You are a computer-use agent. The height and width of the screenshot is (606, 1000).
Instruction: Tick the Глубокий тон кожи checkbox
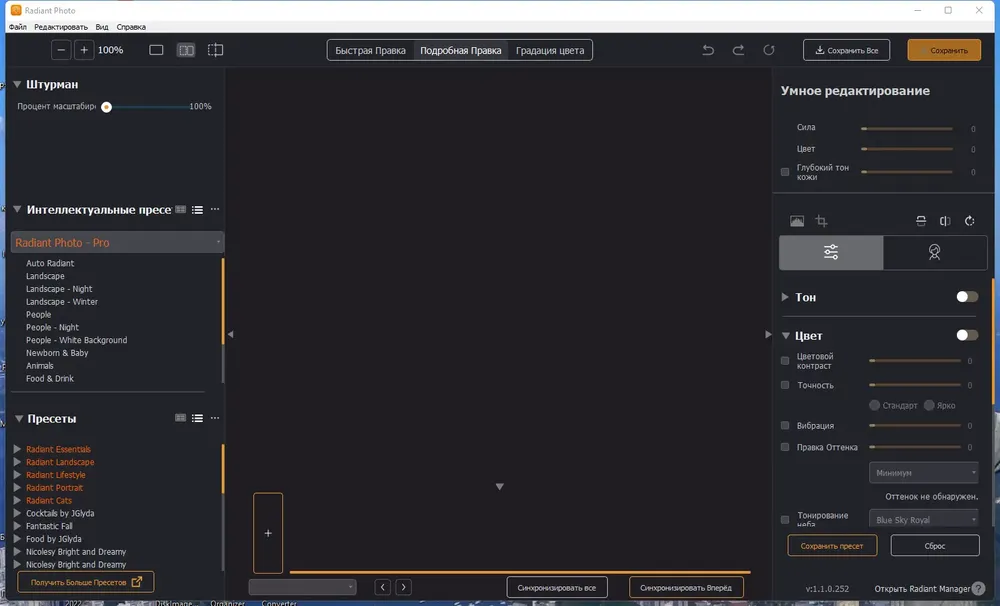[785, 172]
